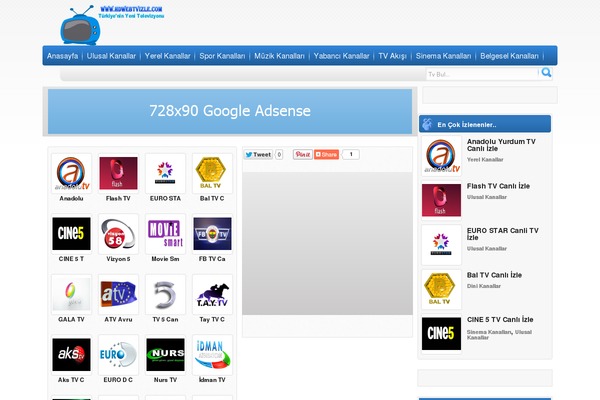Click Bal TV thumbnail in most-watched sidebar
The height and width of the screenshot is (400, 600).
(x=441, y=289)
